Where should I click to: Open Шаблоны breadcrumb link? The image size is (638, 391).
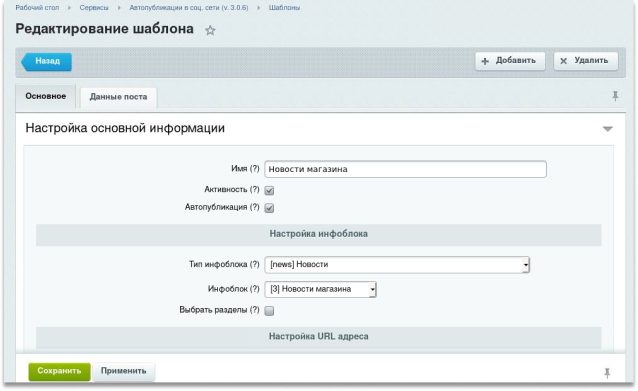click(x=284, y=8)
